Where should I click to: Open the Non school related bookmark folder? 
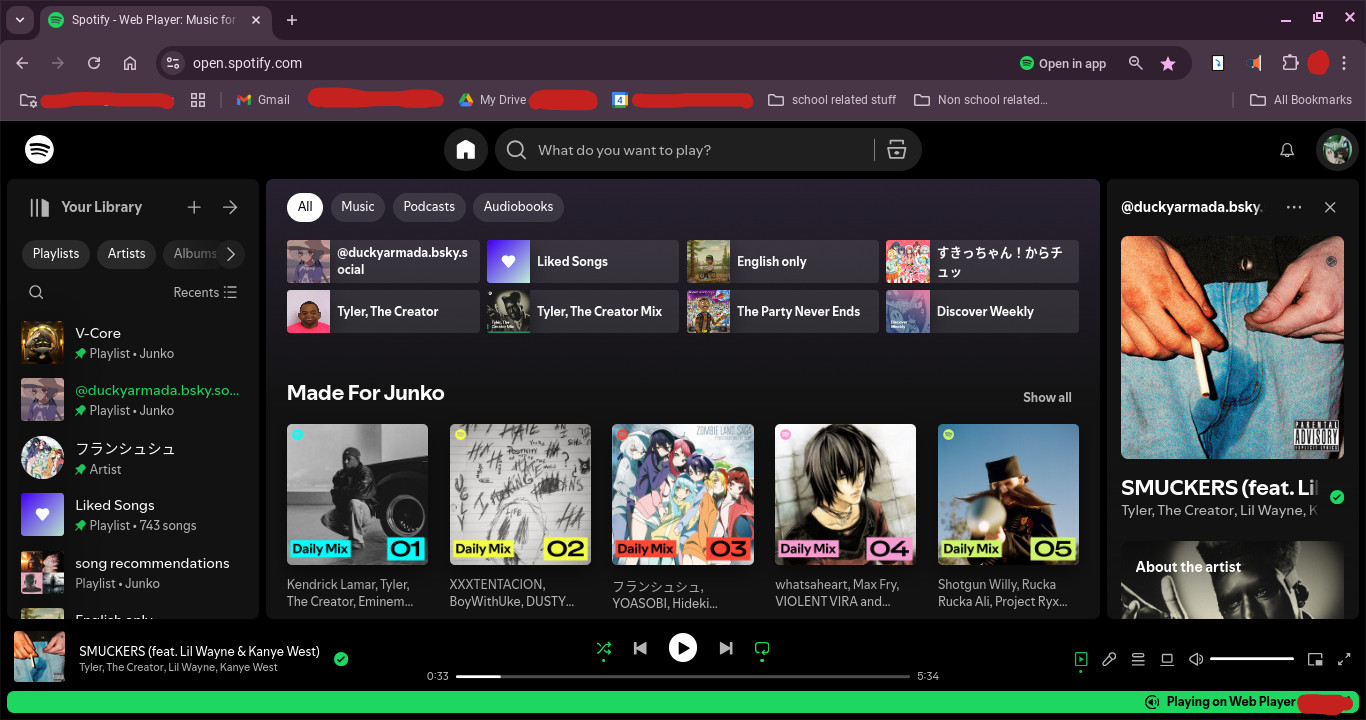click(980, 100)
